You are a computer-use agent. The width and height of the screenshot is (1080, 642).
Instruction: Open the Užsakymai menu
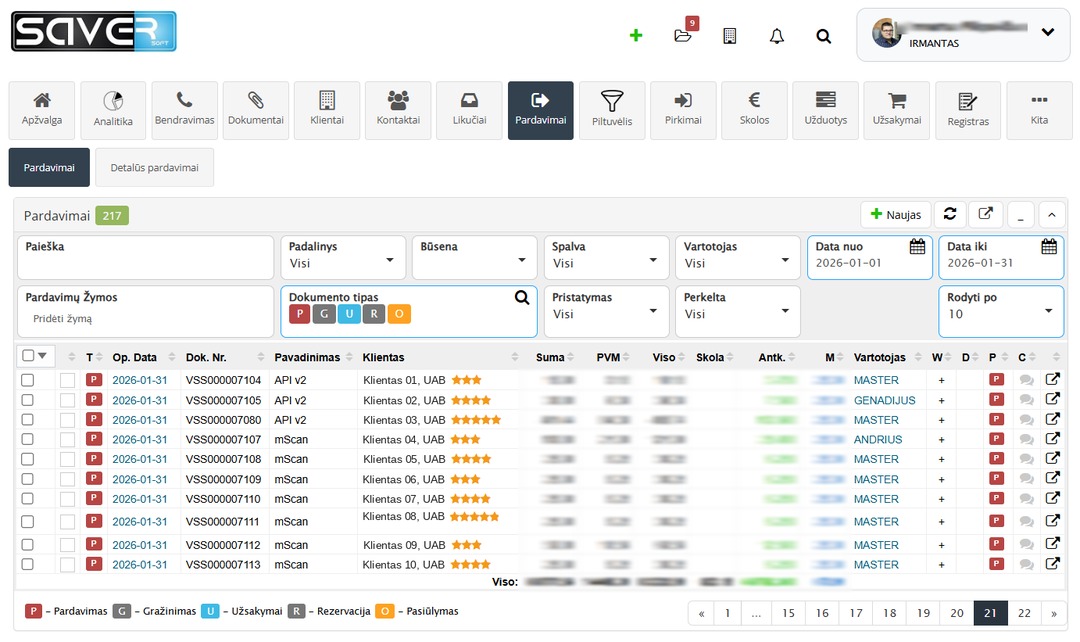coord(897,110)
